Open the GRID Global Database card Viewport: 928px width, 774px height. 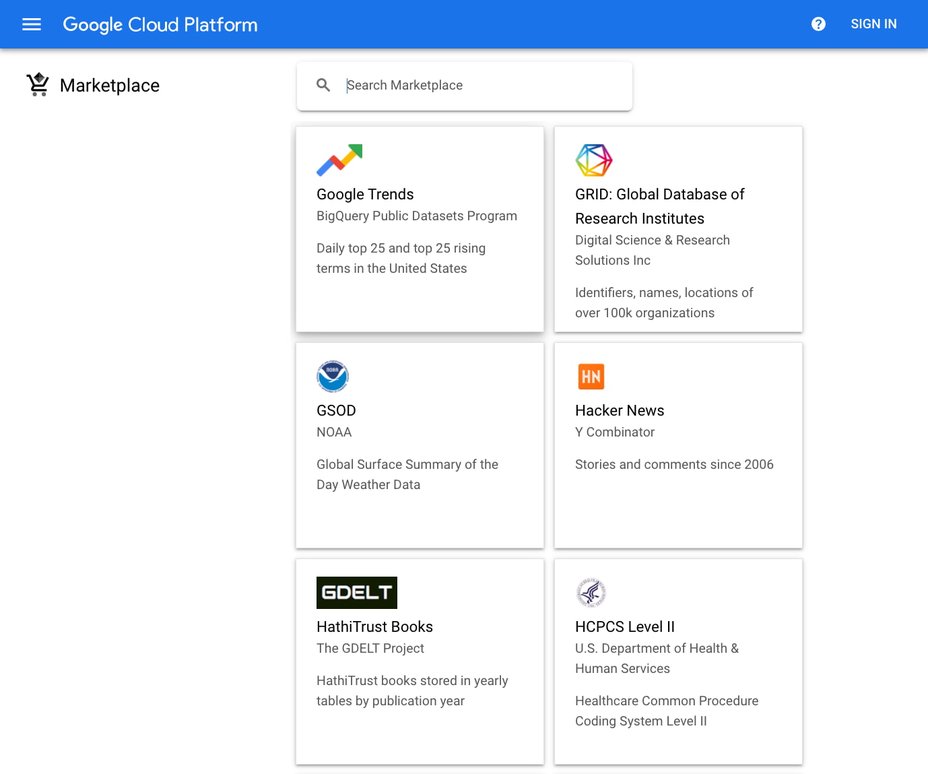click(678, 229)
